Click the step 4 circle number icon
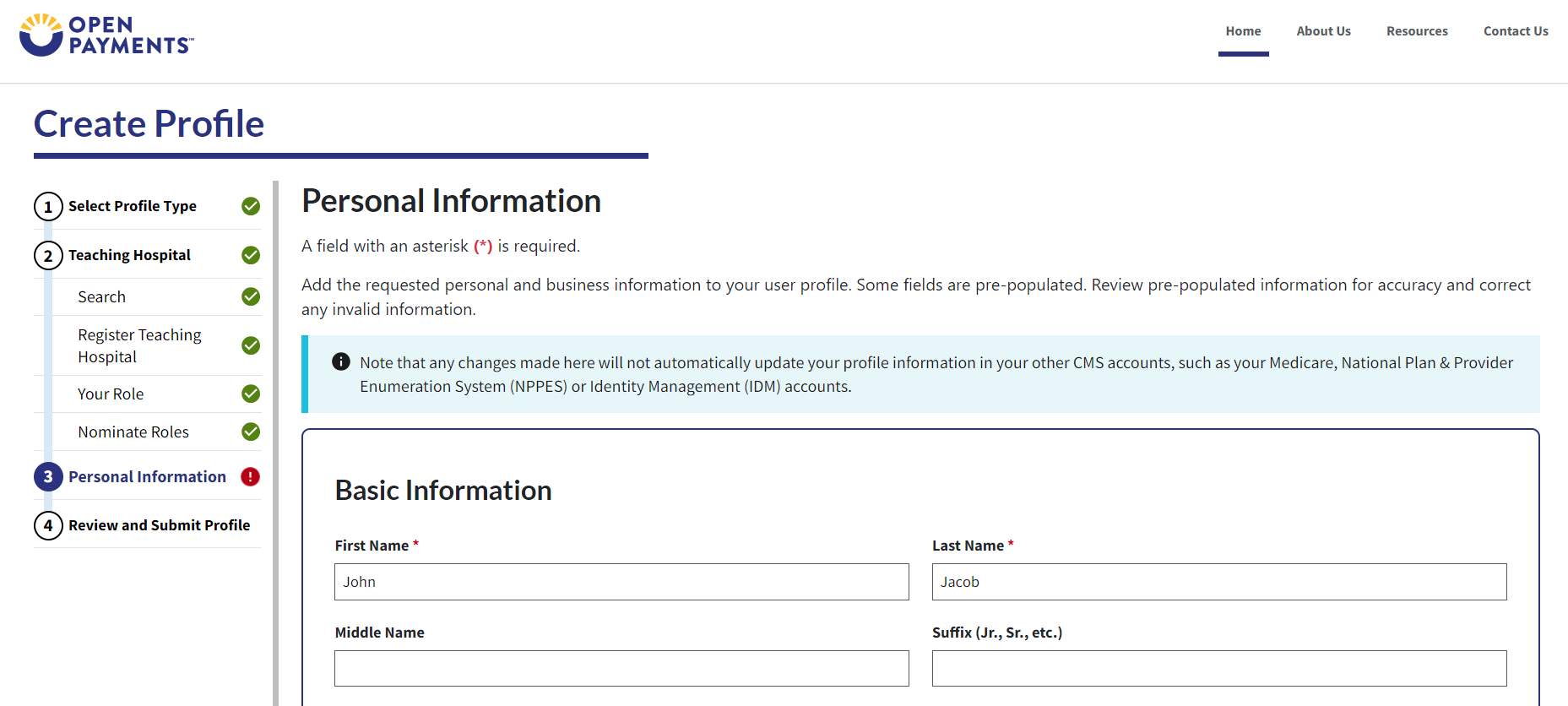 [48, 525]
